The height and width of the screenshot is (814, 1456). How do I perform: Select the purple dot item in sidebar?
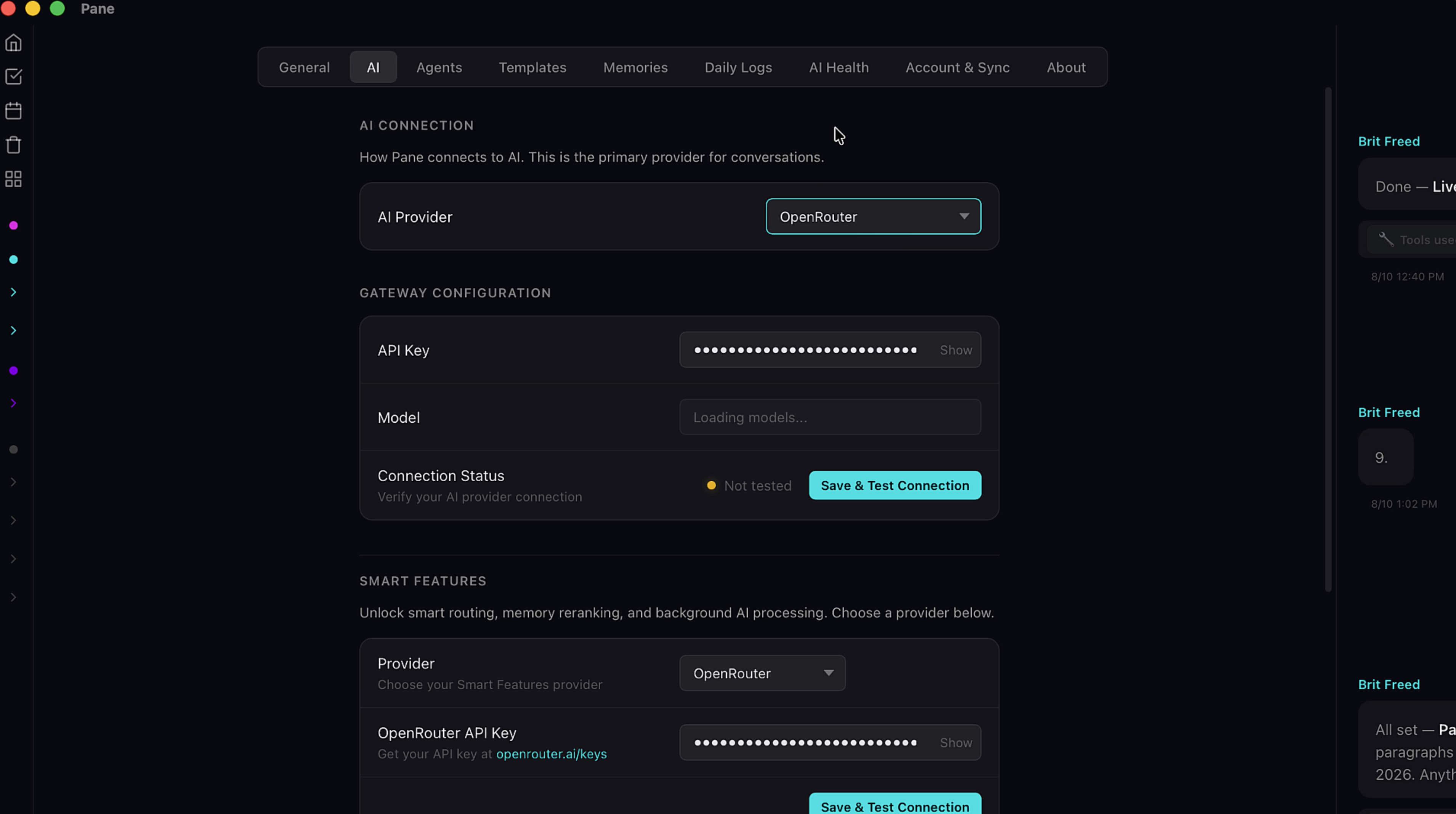14,371
